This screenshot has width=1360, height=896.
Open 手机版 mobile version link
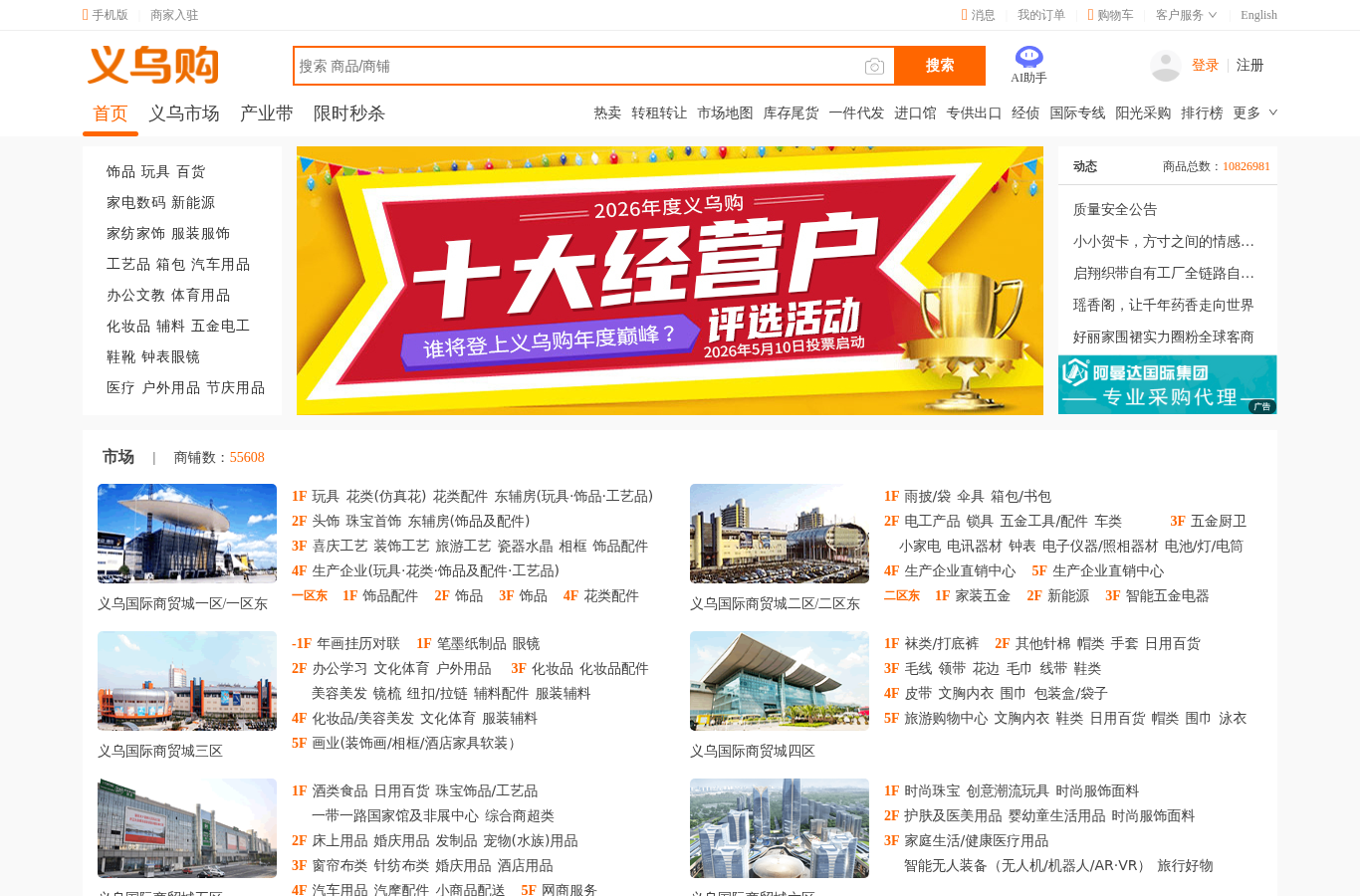[106, 15]
